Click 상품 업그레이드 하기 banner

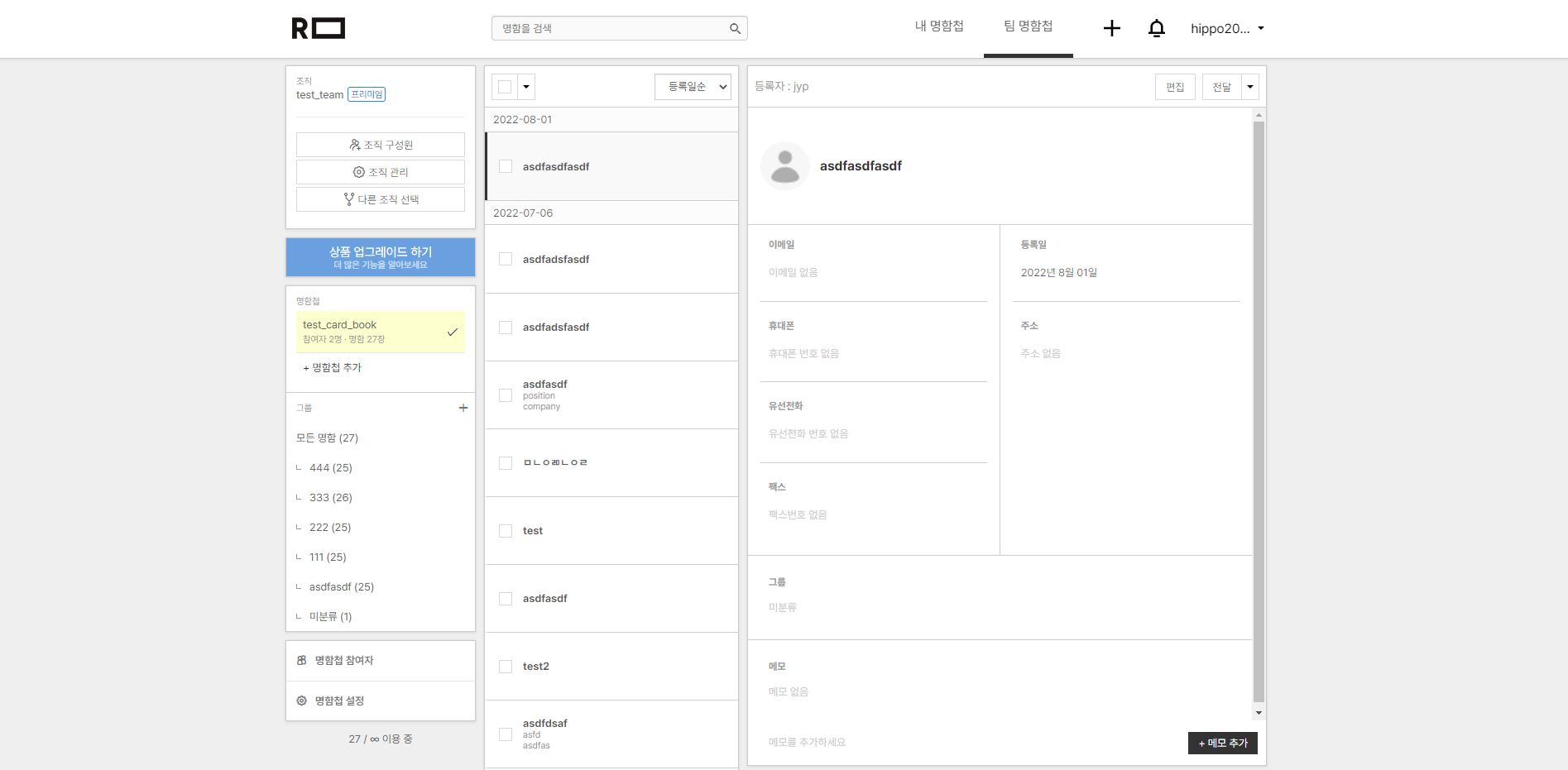(x=381, y=257)
